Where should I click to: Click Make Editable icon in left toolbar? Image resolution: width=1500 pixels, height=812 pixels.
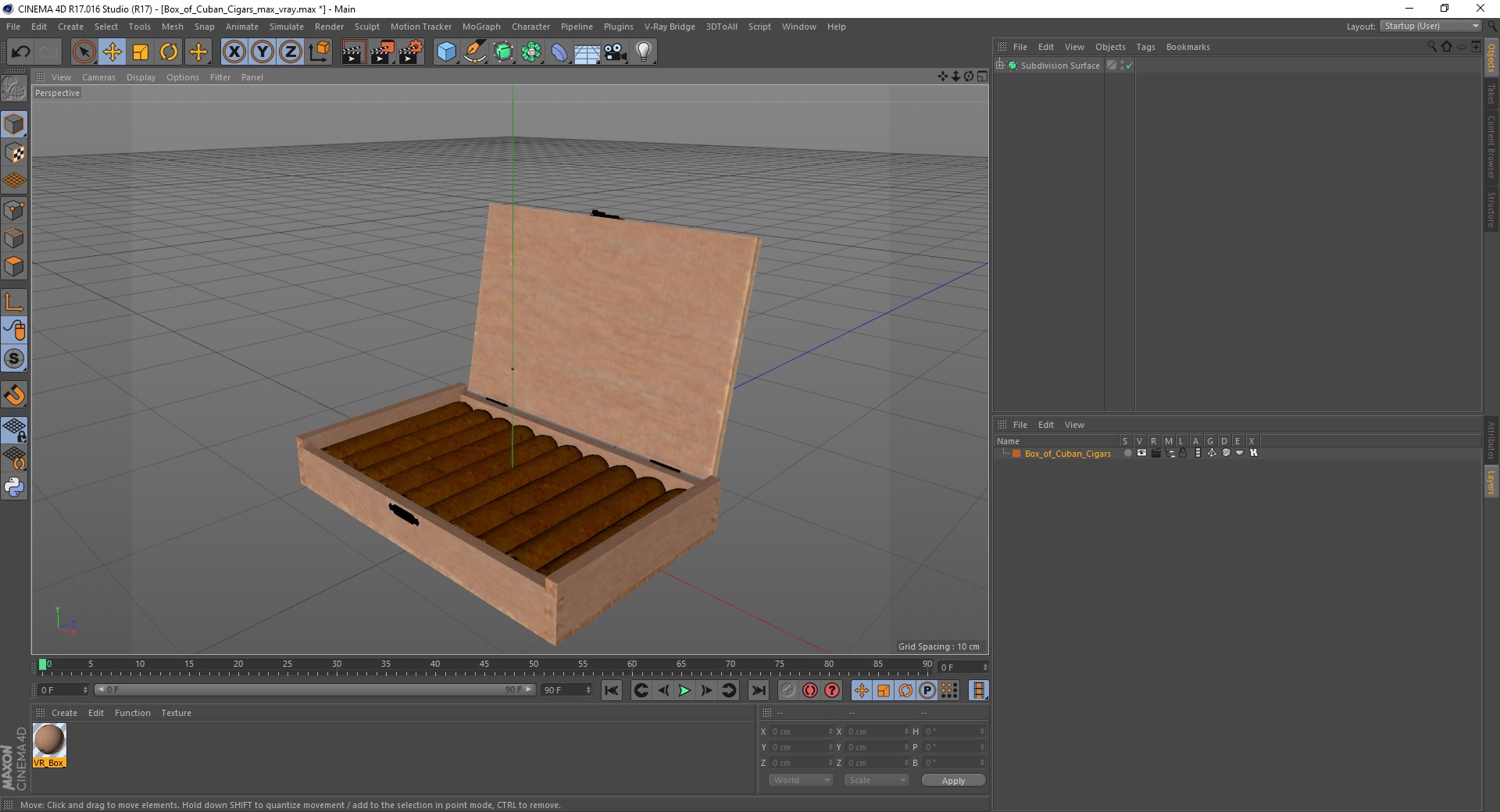[14, 89]
